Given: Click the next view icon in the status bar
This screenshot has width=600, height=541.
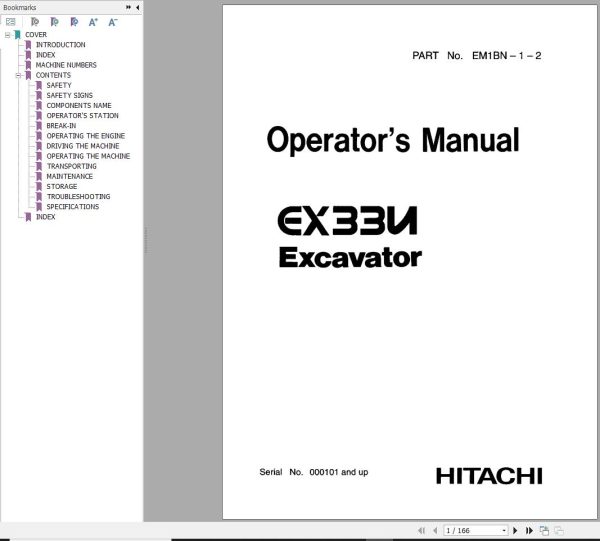Looking at the screenshot, I should coord(559,530).
